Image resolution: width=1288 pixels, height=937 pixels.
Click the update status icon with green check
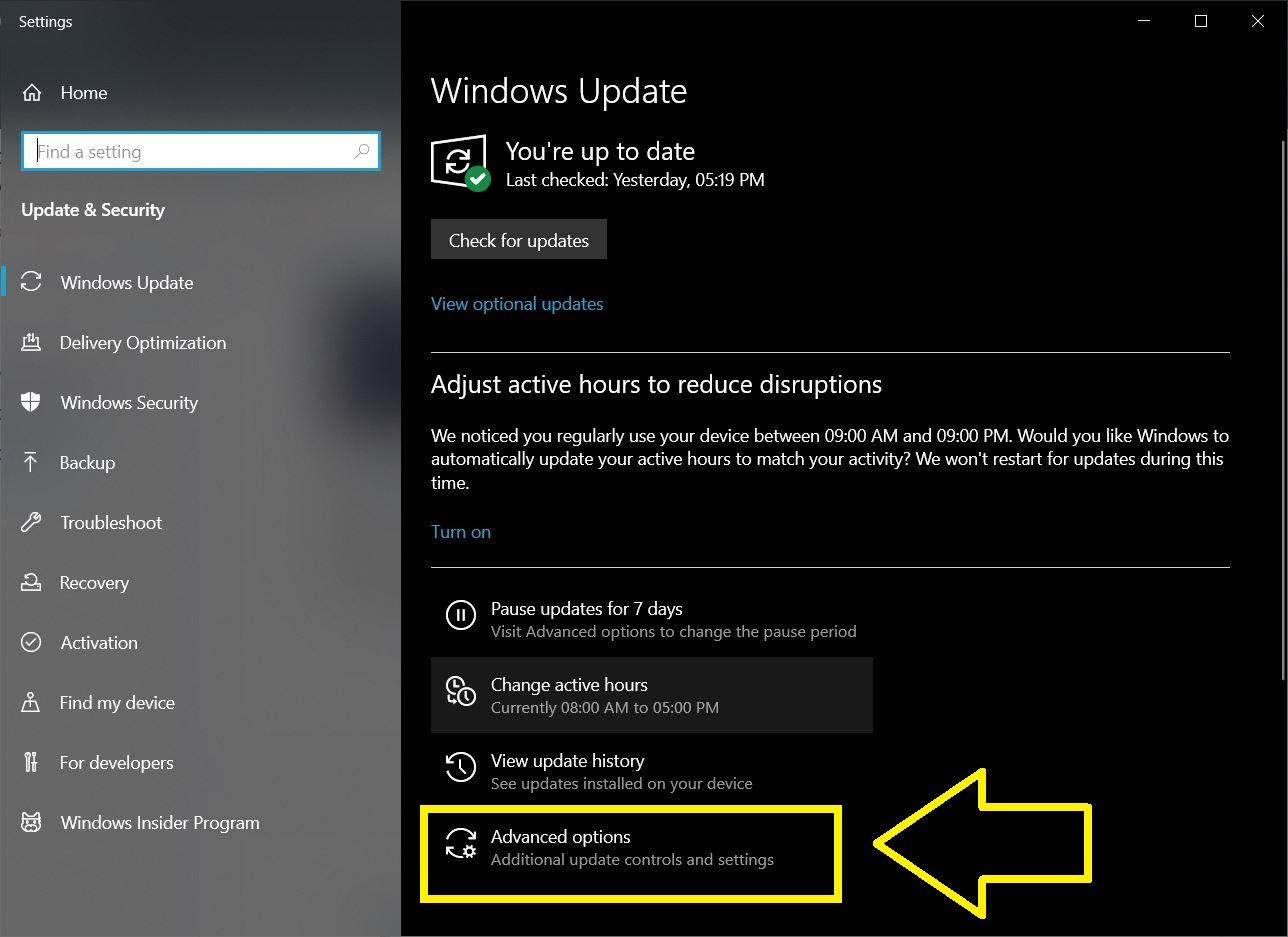460,162
